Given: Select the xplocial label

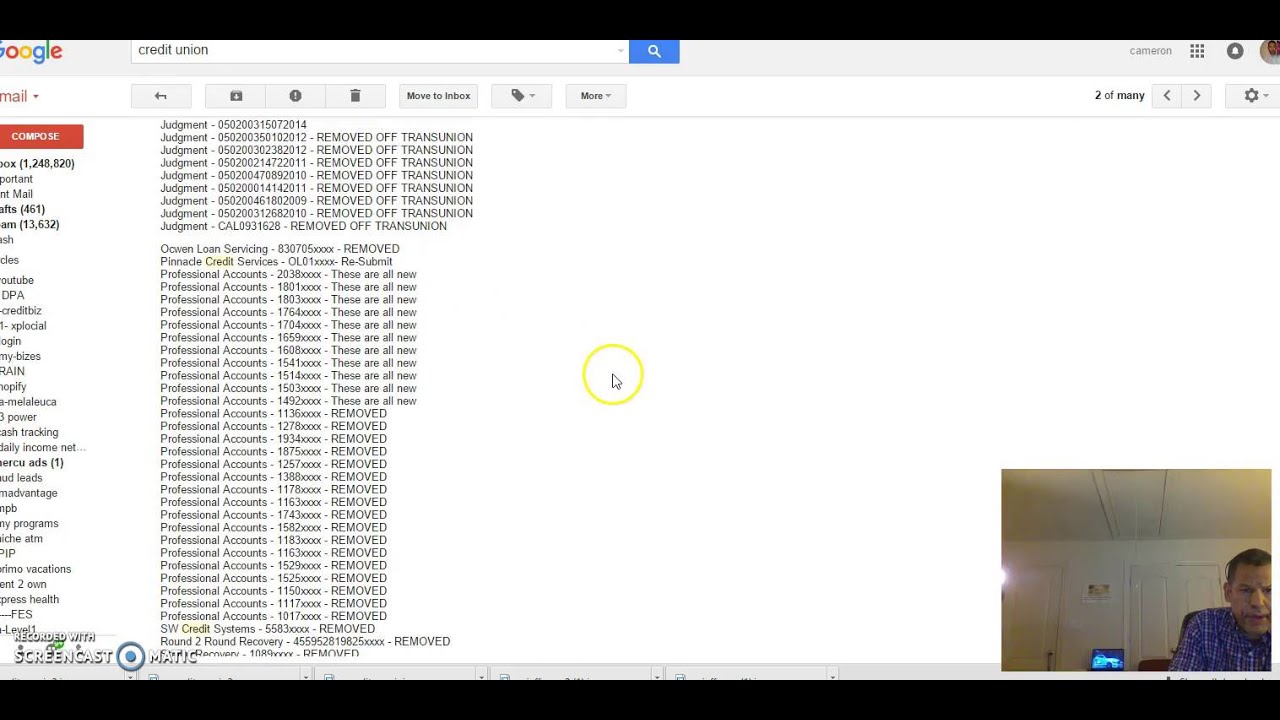Looking at the screenshot, I should (23, 326).
